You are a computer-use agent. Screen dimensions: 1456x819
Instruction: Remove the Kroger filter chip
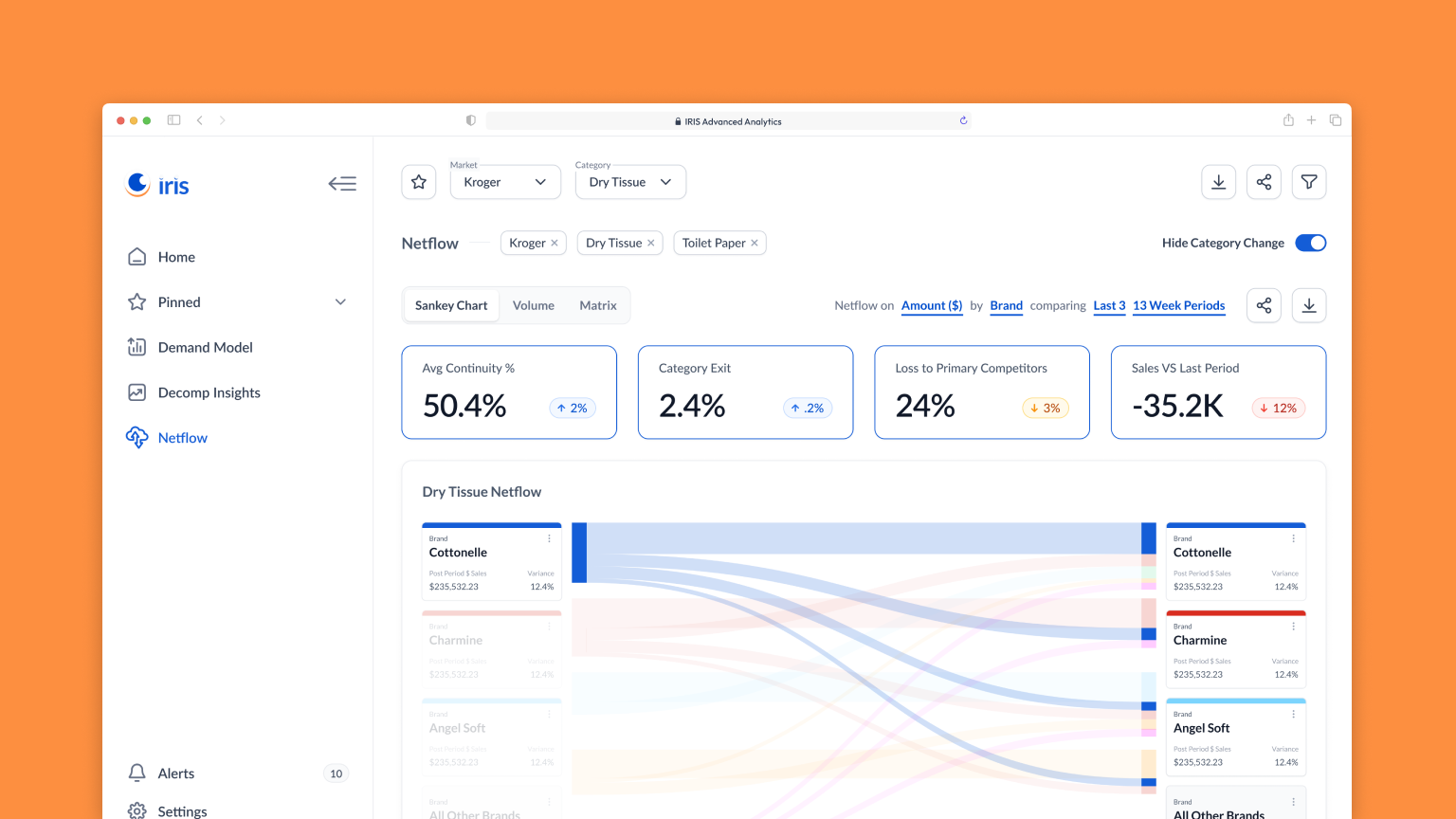[x=555, y=244]
